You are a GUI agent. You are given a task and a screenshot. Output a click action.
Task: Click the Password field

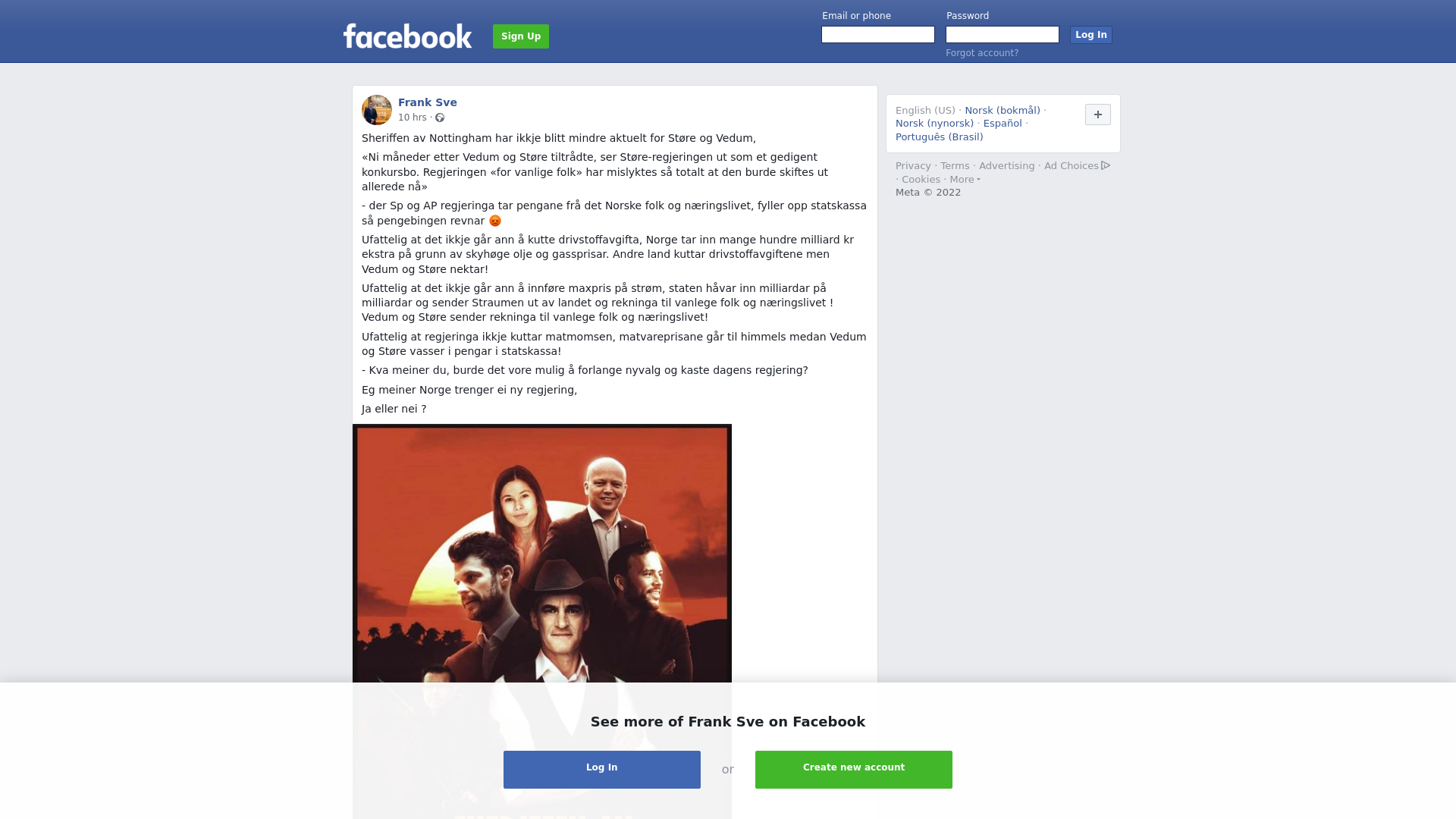1003,35
